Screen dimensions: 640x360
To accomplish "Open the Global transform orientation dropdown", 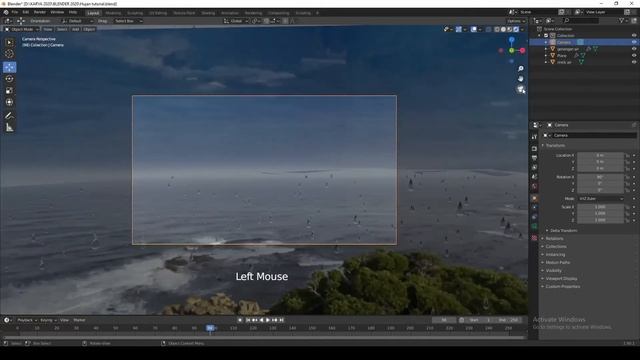I will [236, 21].
